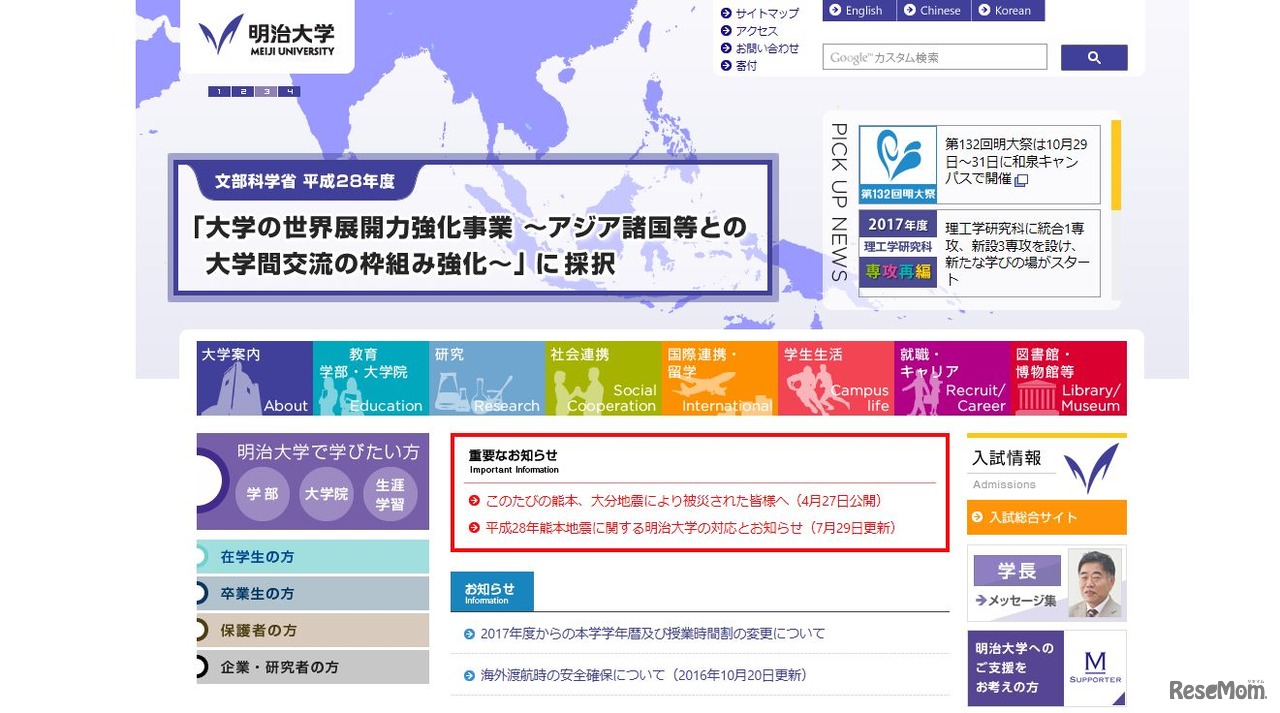Open the 就職・キャリア Recruit/Career menu
1280x713 pixels.
(952, 378)
